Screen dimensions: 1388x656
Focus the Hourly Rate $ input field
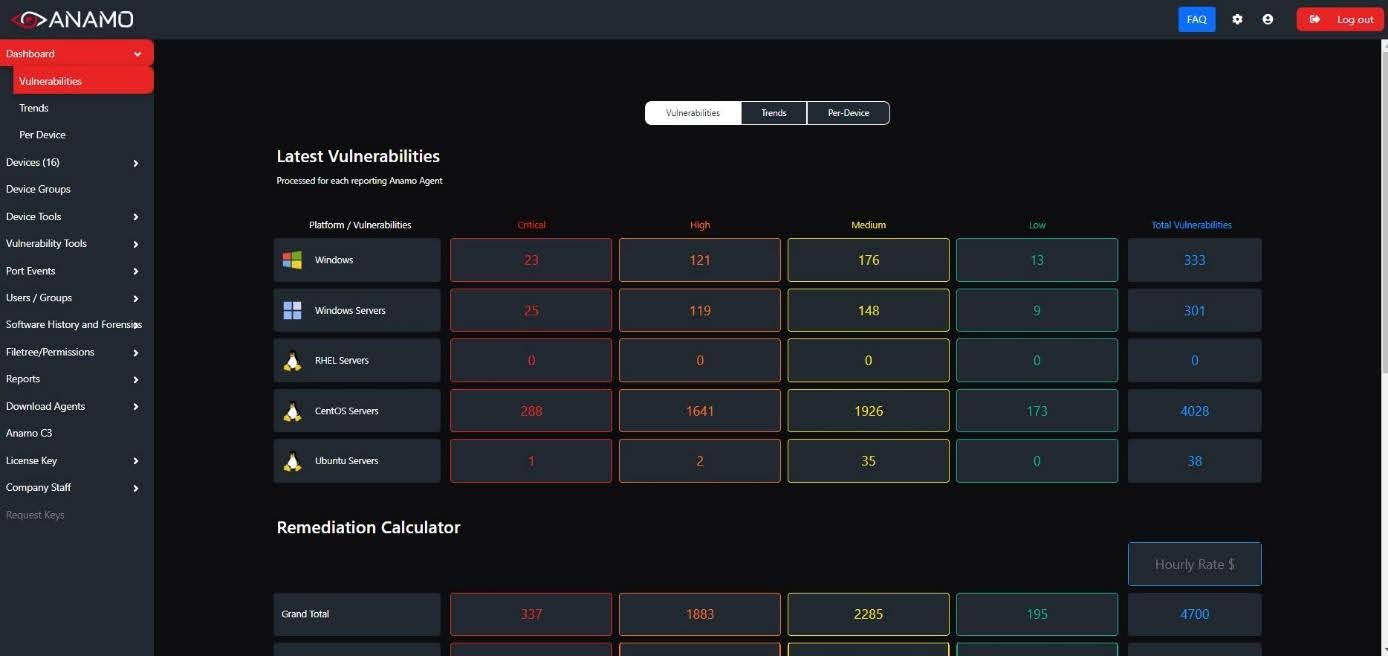coord(1194,564)
